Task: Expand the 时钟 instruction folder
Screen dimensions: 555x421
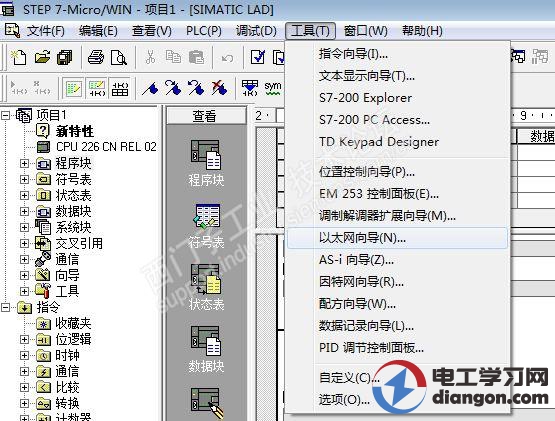Action: pyautogui.click(x=24, y=355)
